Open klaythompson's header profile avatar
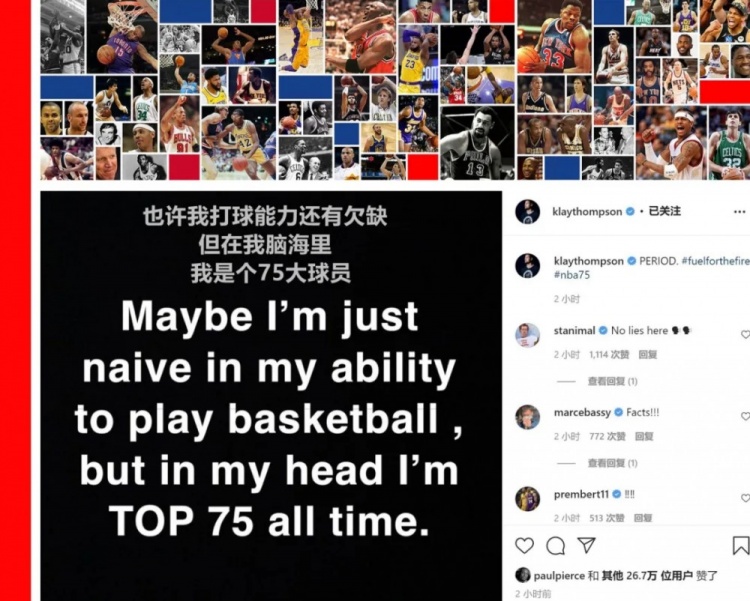The width and height of the screenshot is (750, 601). click(x=528, y=211)
